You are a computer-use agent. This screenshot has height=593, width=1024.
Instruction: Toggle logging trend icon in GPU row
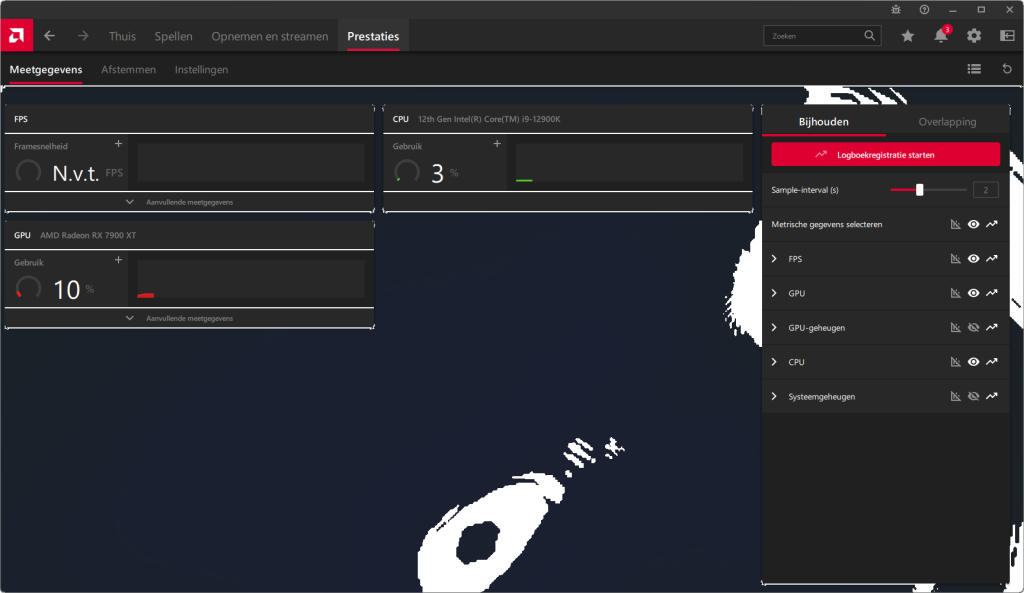pyautogui.click(x=992, y=293)
